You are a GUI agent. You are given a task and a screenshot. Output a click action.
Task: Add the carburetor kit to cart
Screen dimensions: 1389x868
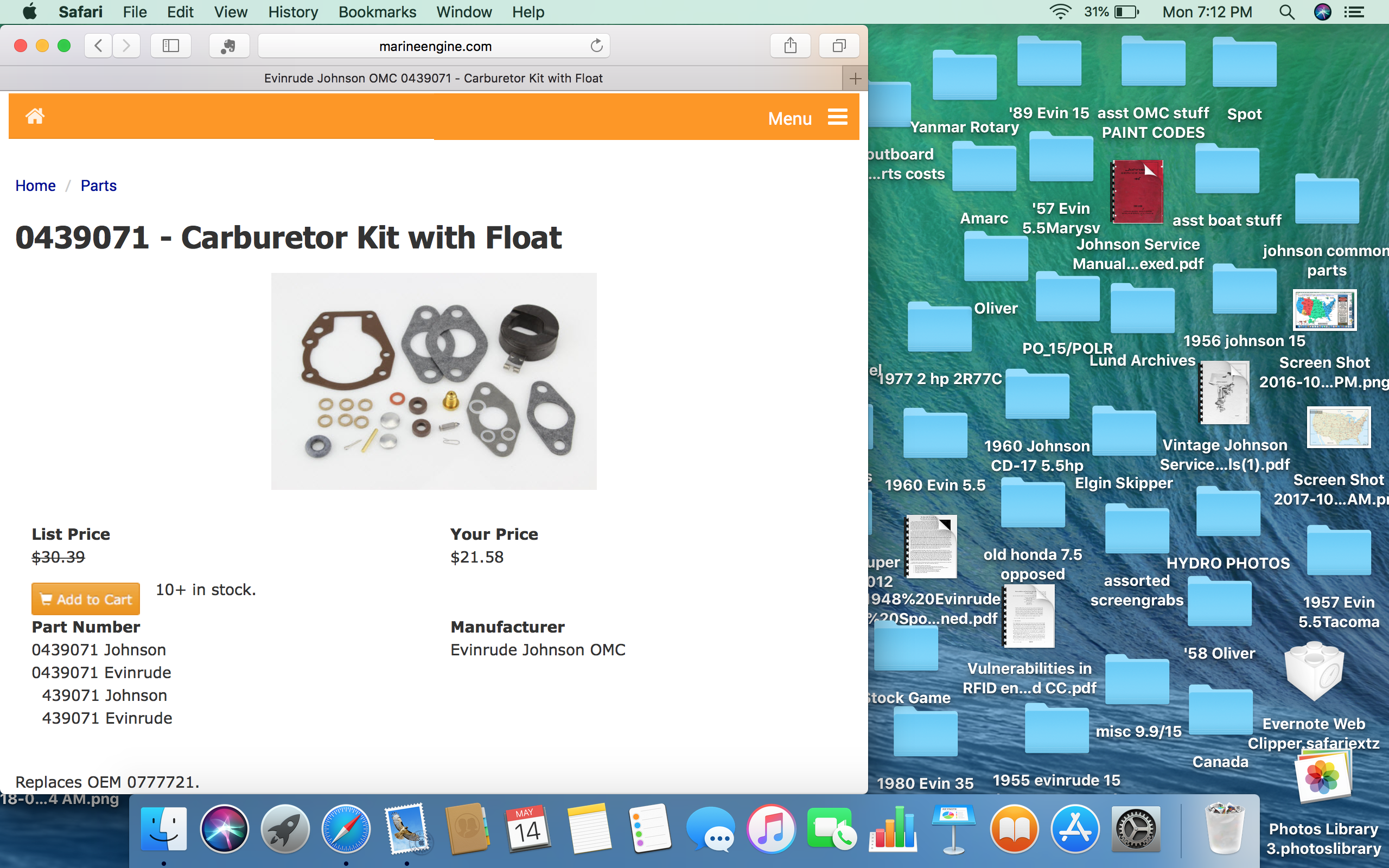click(x=86, y=599)
